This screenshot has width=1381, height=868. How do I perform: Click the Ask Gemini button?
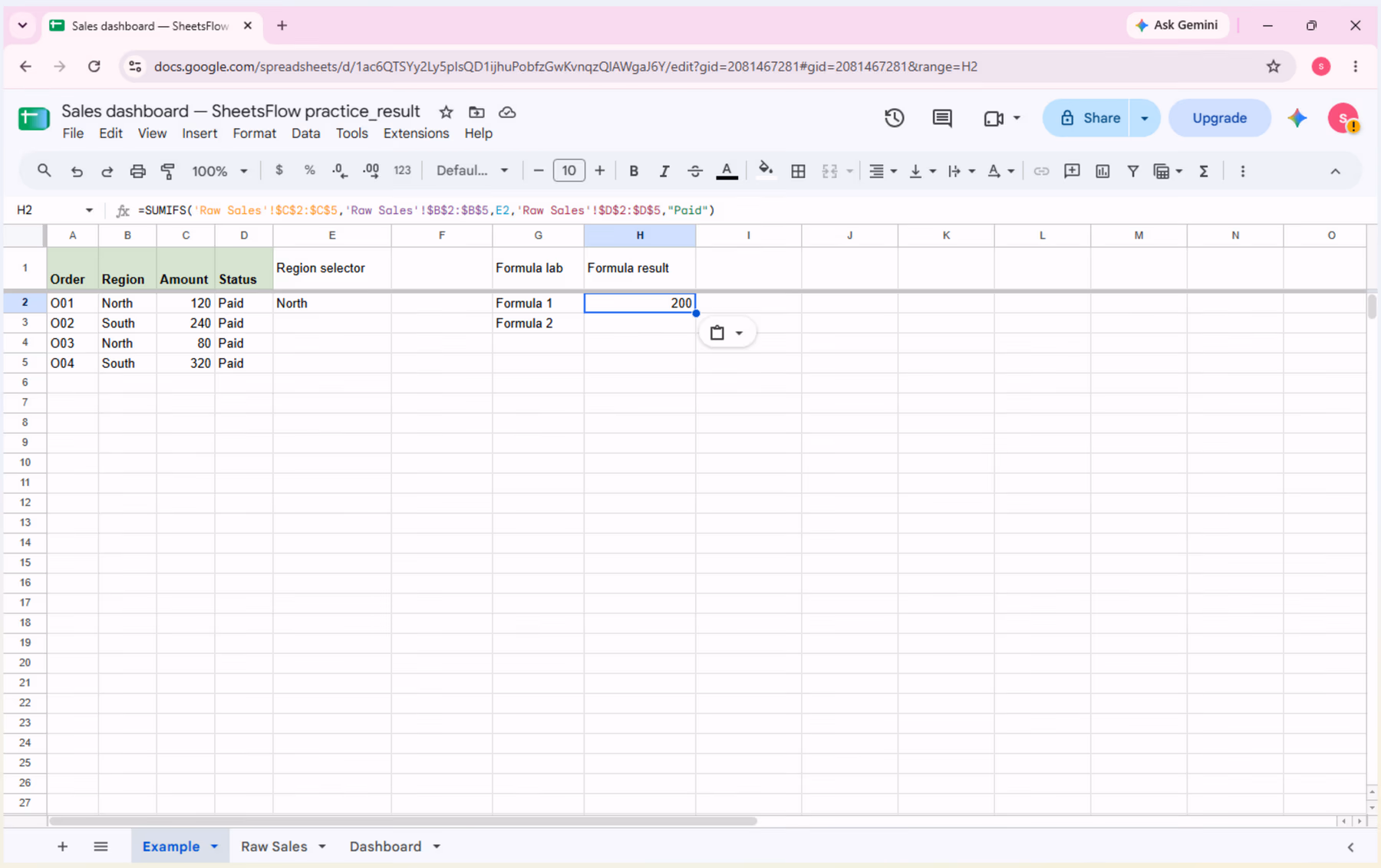[x=1177, y=25]
